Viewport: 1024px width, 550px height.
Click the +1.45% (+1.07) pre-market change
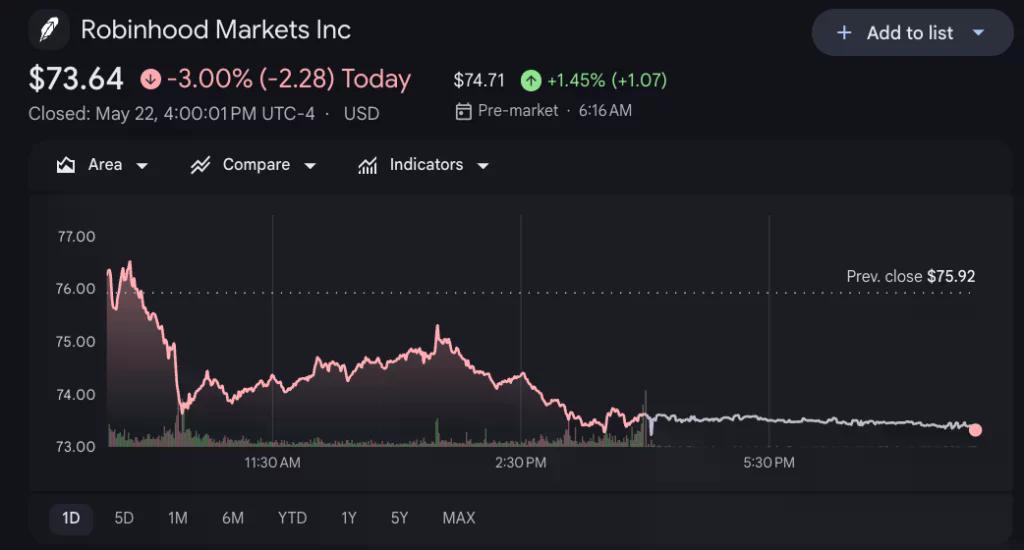[x=607, y=80]
